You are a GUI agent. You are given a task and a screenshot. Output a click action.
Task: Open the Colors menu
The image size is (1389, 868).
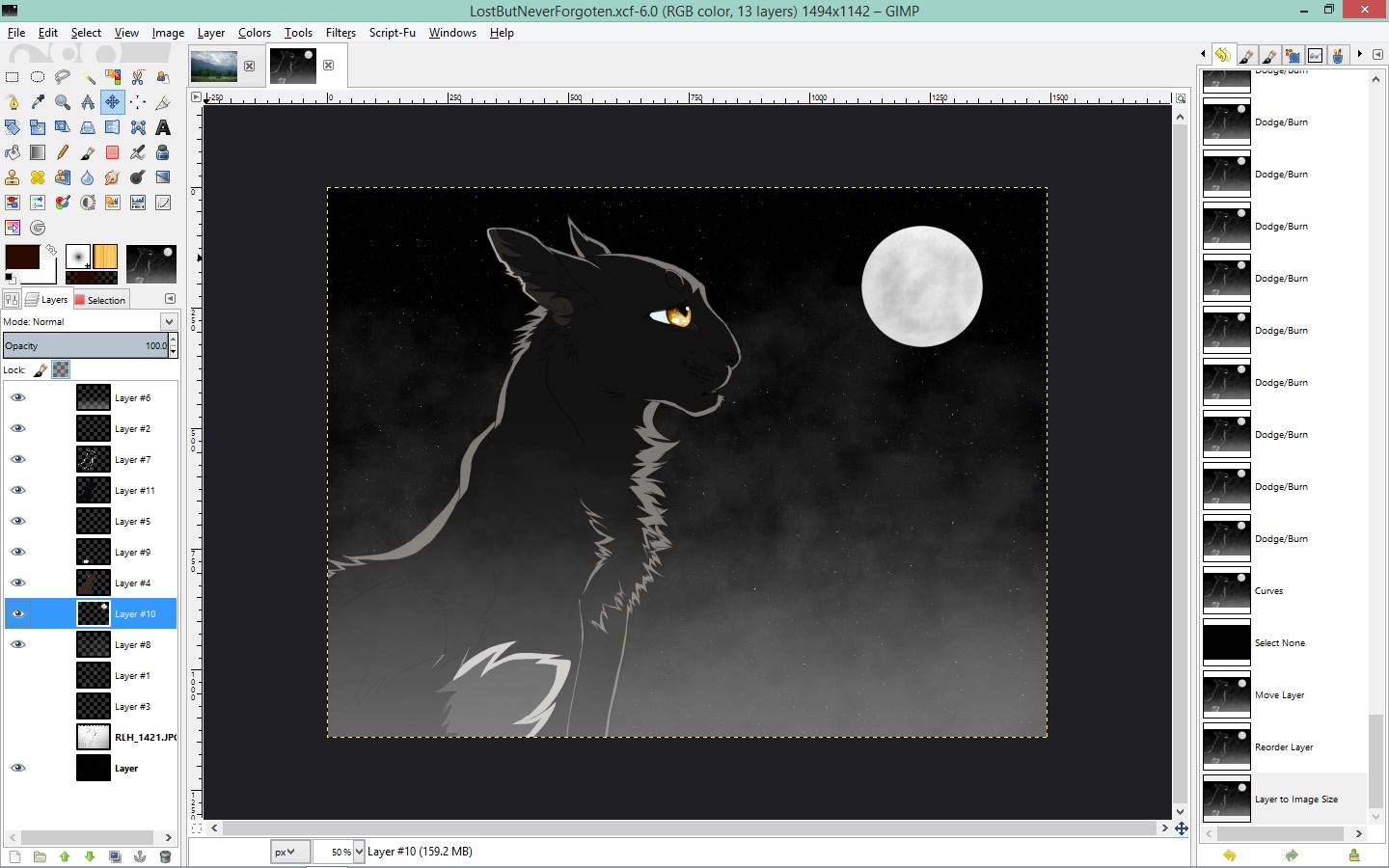click(255, 33)
